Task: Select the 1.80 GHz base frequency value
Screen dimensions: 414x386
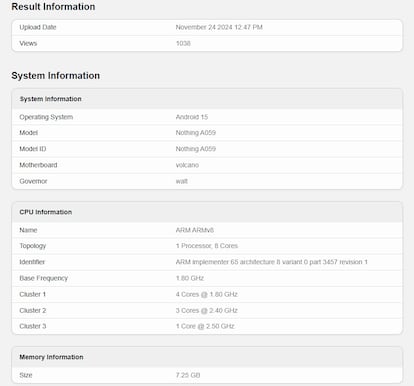Action: [x=190, y=278]
